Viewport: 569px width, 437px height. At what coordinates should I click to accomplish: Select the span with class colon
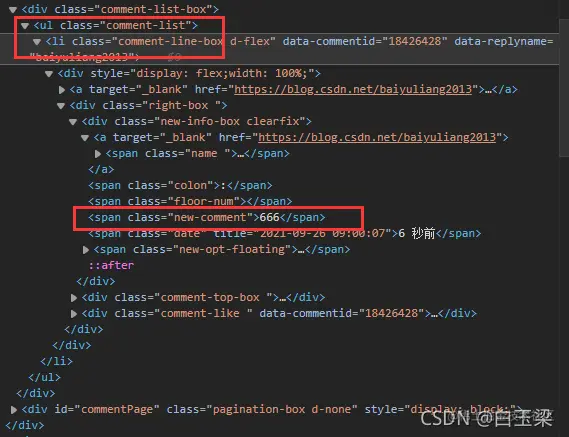pyautogui.click(x=180, y=185)
